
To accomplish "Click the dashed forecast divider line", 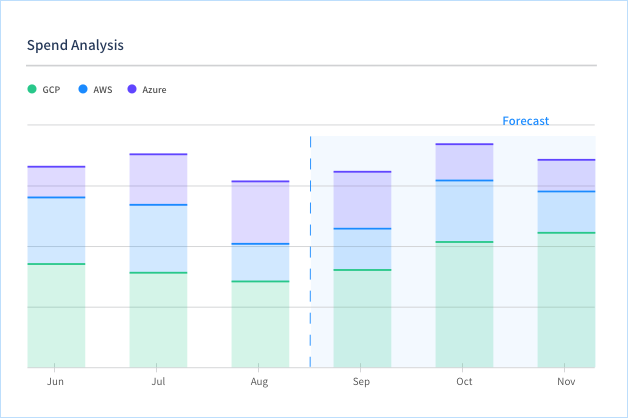I will coord(310,250).
